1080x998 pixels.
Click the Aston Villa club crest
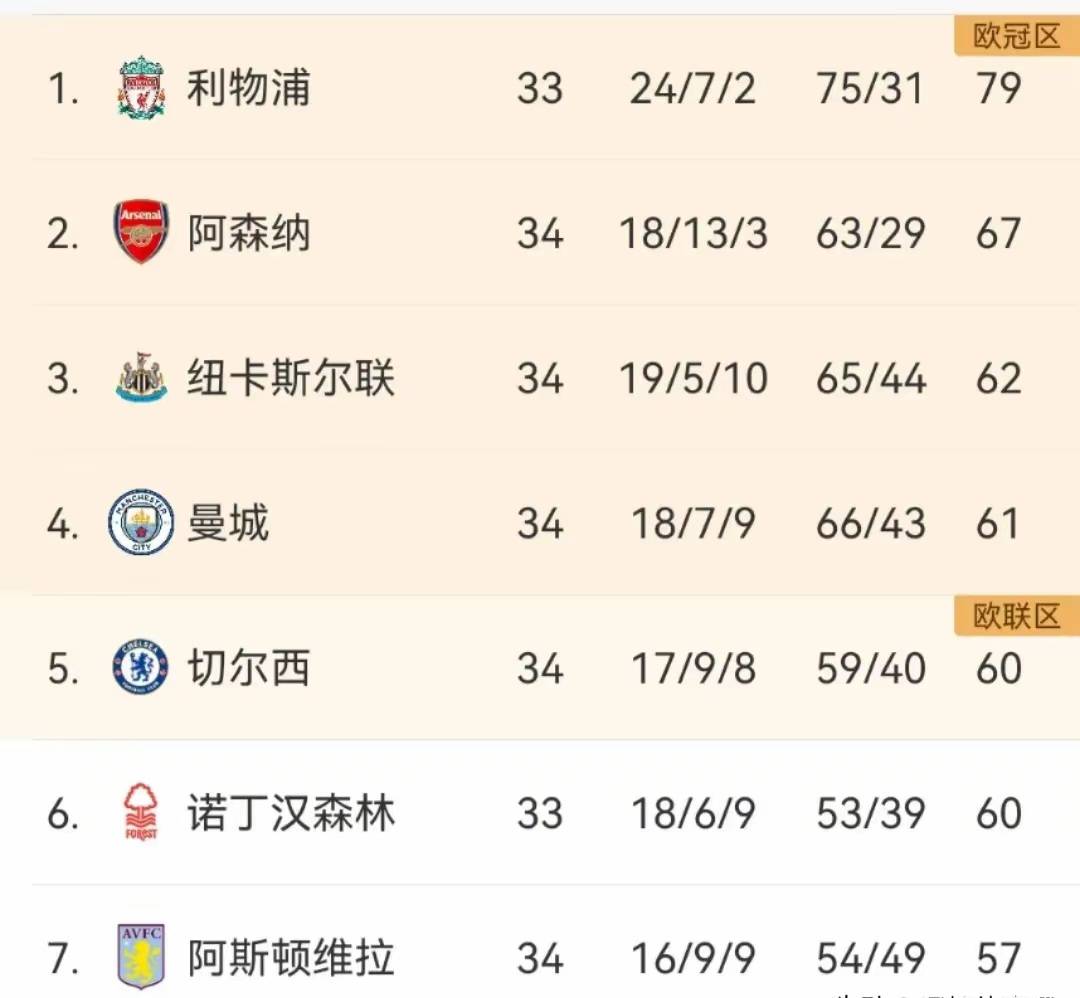[x=140, y=957]
